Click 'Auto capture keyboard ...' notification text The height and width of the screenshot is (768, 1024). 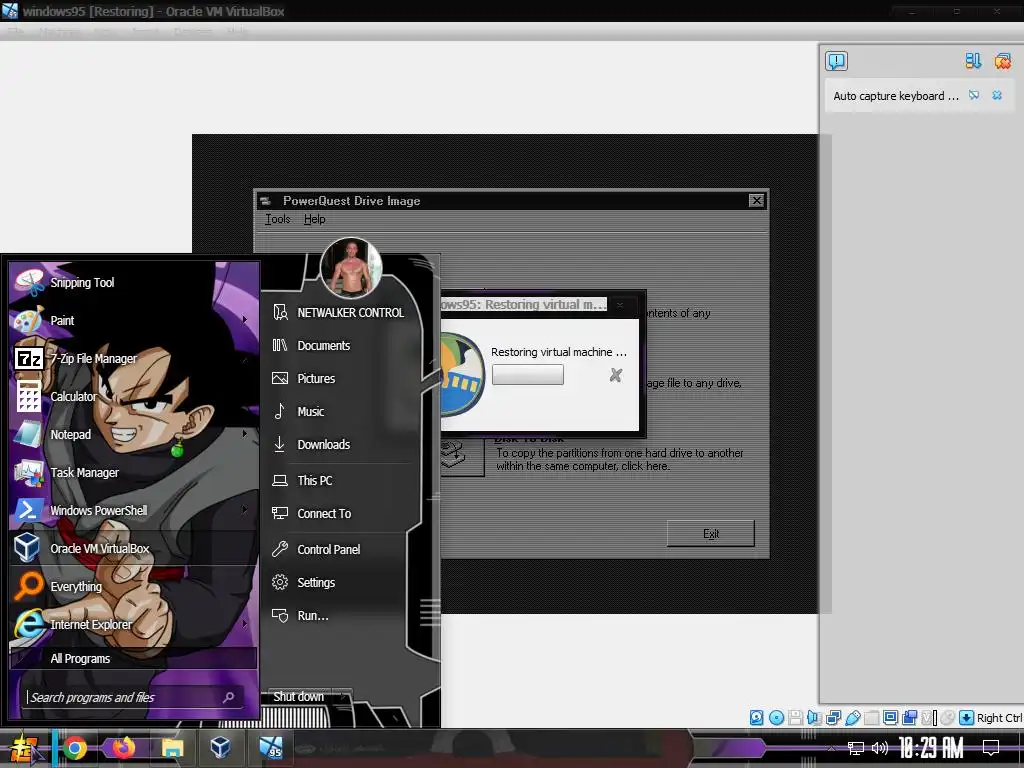click(x=895, y=96)
